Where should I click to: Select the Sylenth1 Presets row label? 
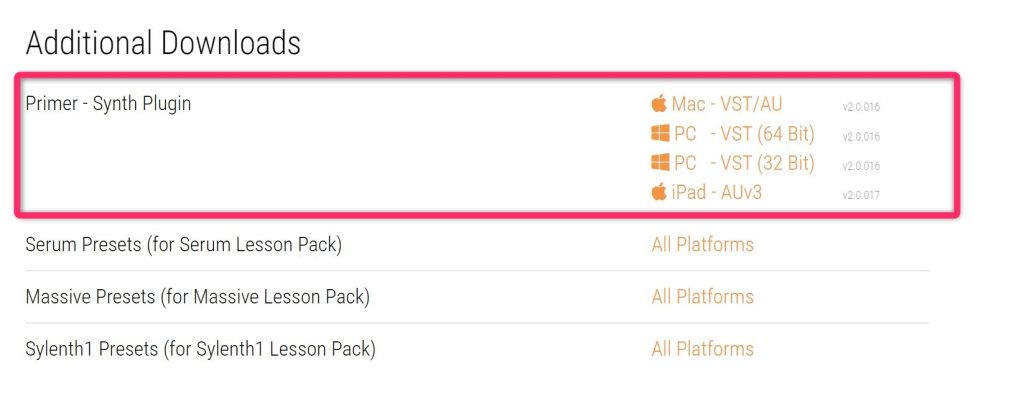click(x=200, y=349)
